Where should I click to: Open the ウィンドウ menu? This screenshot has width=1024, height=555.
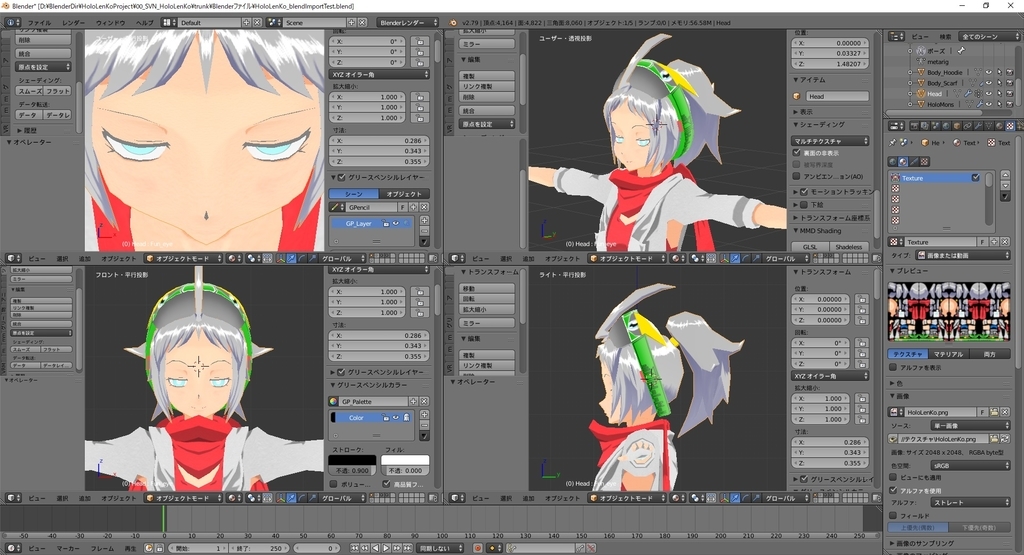coord(110,22)
